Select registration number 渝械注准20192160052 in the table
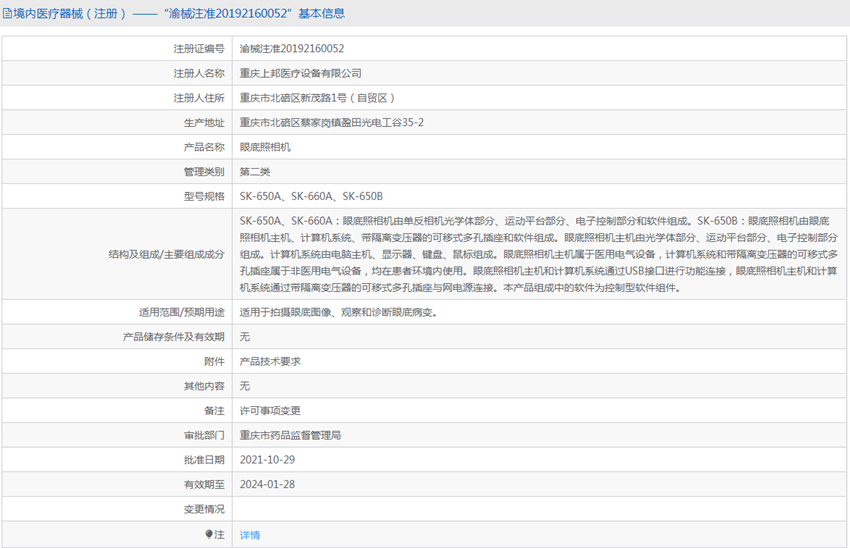850x548 pixels. pyautogui.click(x=292, y=48)
